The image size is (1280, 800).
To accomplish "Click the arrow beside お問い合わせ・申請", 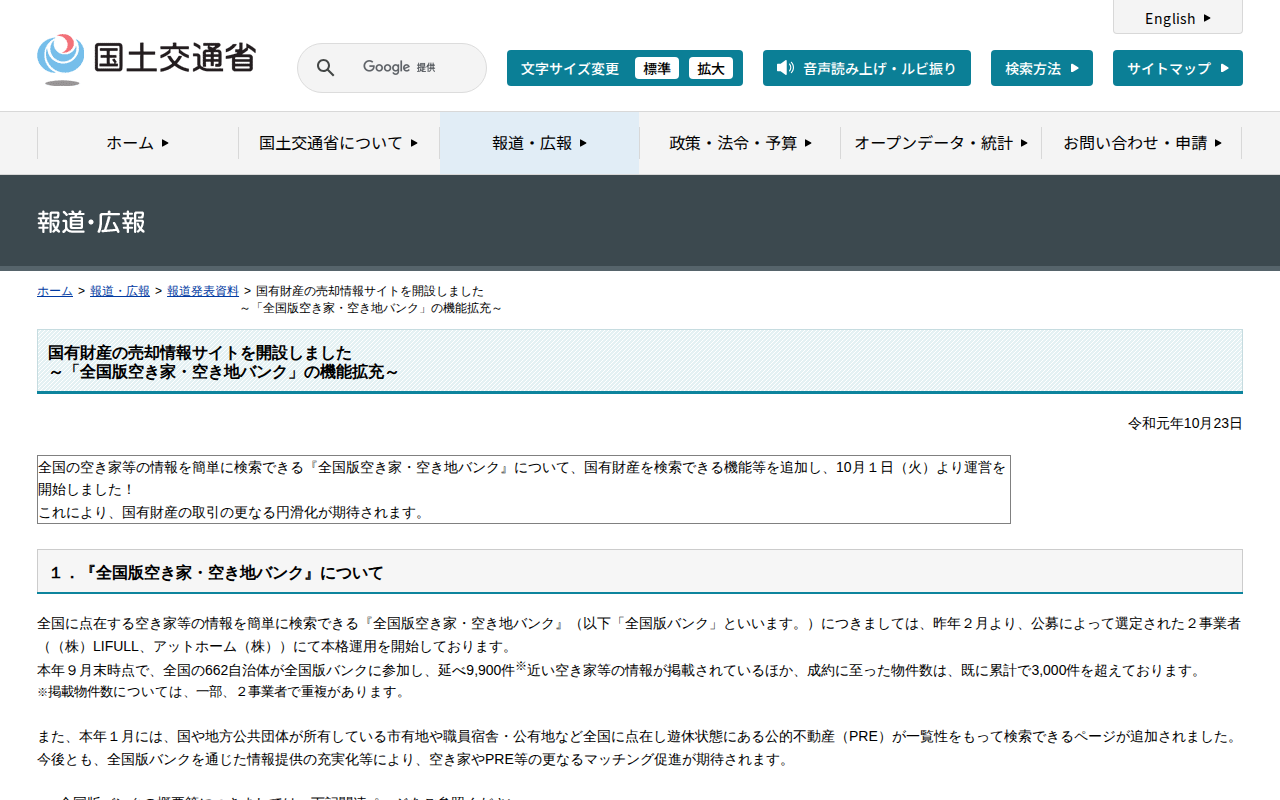I will coord(1218,143).
